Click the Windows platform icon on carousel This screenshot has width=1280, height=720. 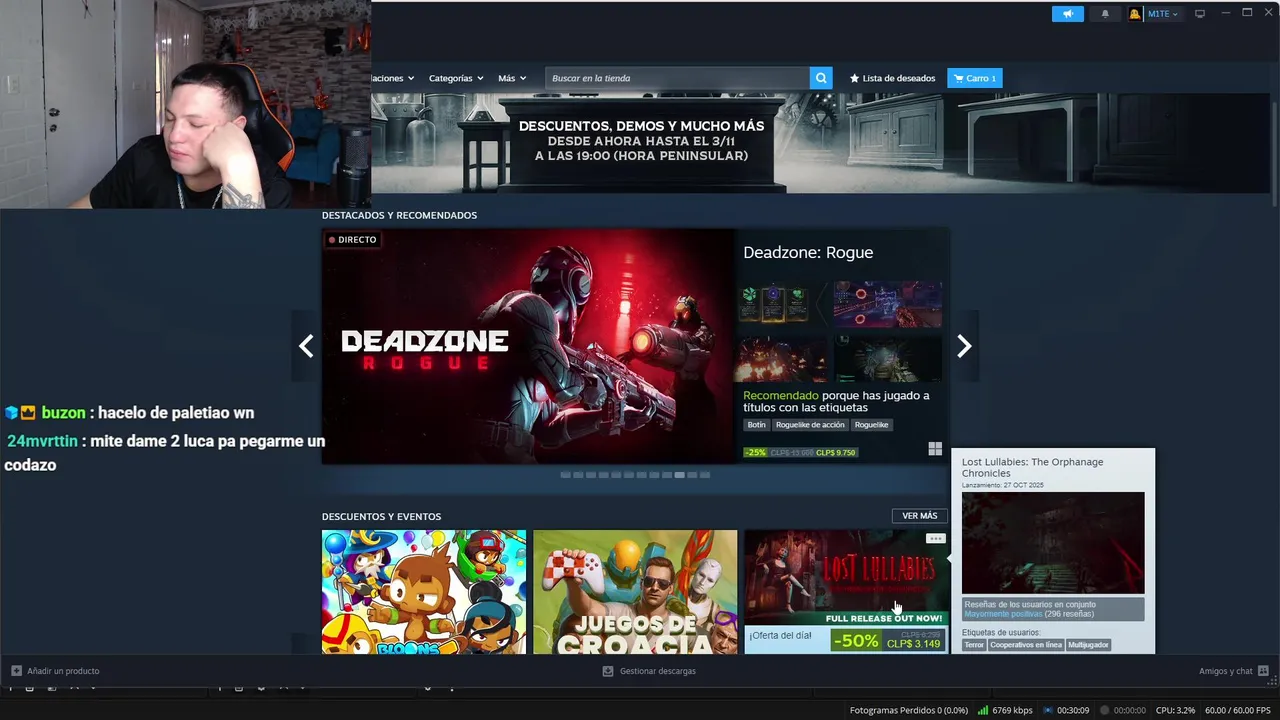click(935, 449)
